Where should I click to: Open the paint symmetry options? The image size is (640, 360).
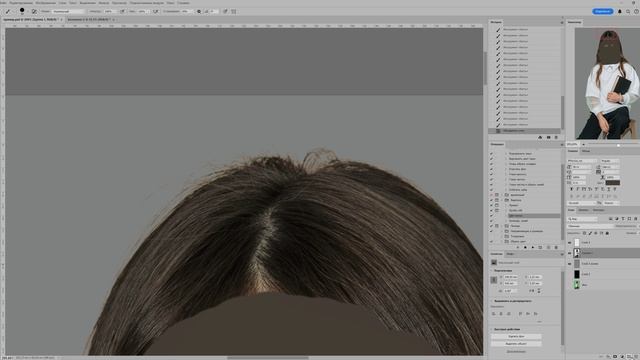pos(233,11)
